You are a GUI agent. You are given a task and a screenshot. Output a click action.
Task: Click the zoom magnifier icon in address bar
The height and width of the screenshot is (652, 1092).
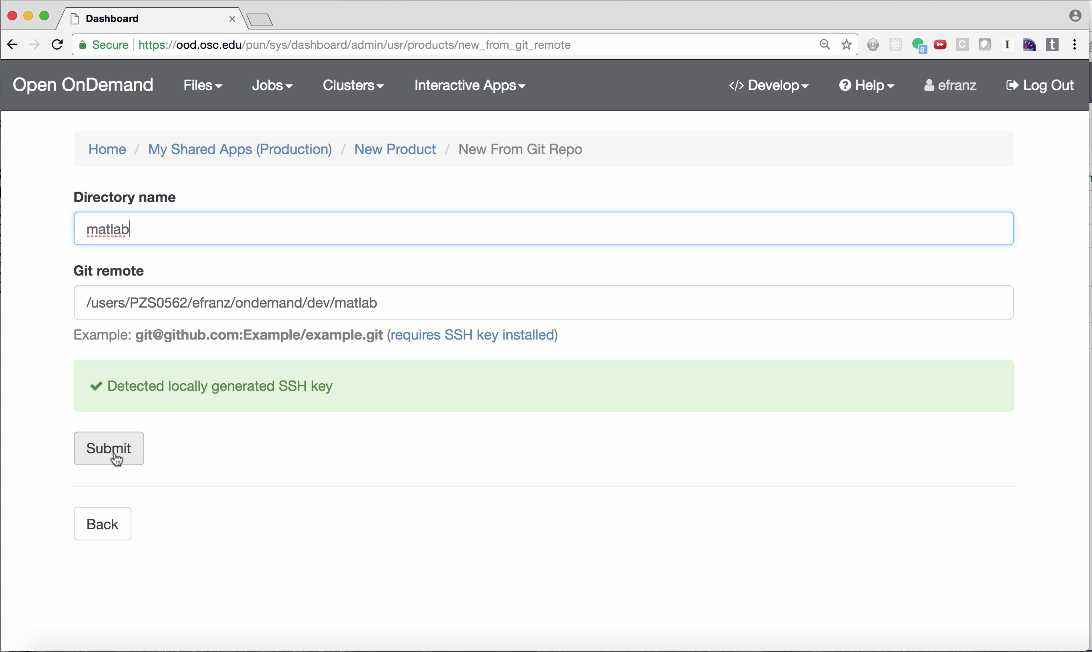(825, 45)
